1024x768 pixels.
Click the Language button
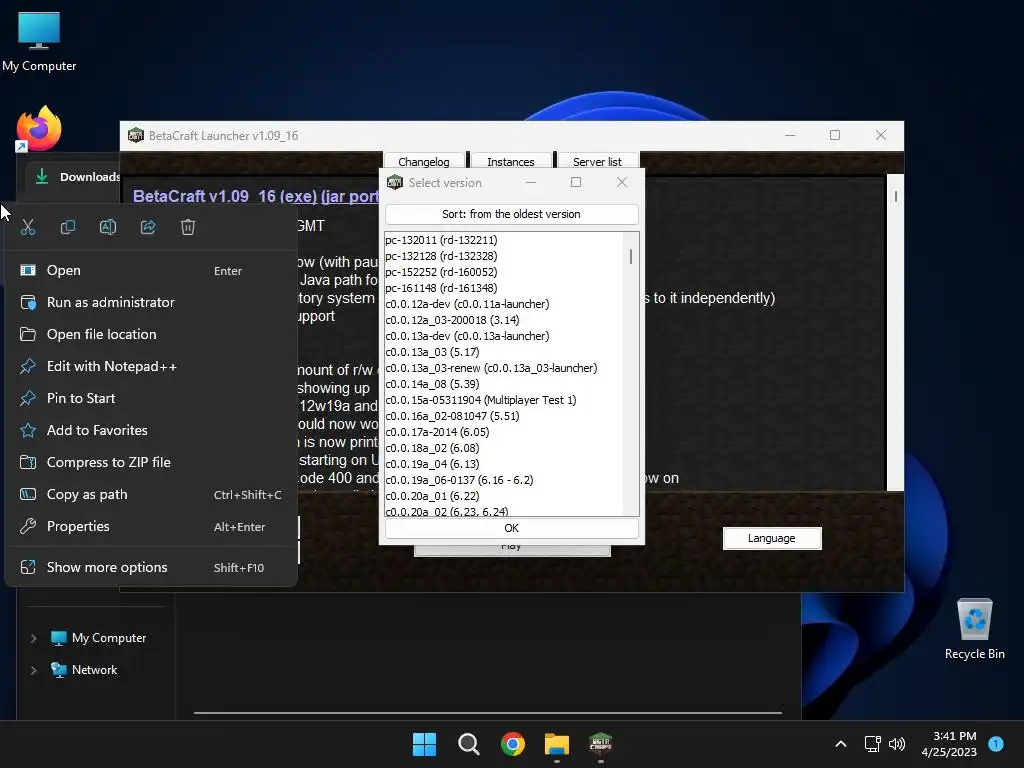coord(772,538)
